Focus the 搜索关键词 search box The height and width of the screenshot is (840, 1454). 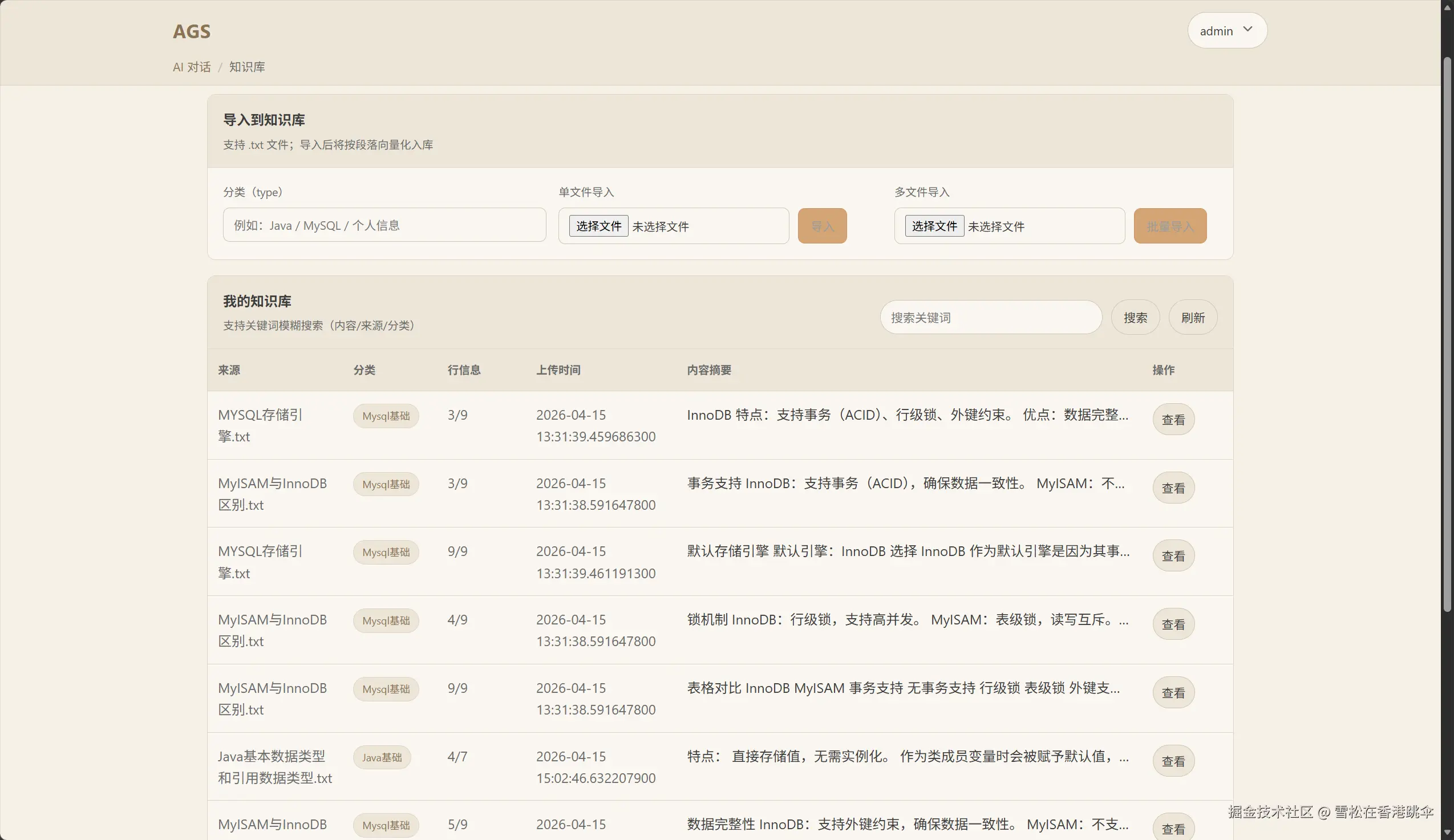tap(990, 317)
